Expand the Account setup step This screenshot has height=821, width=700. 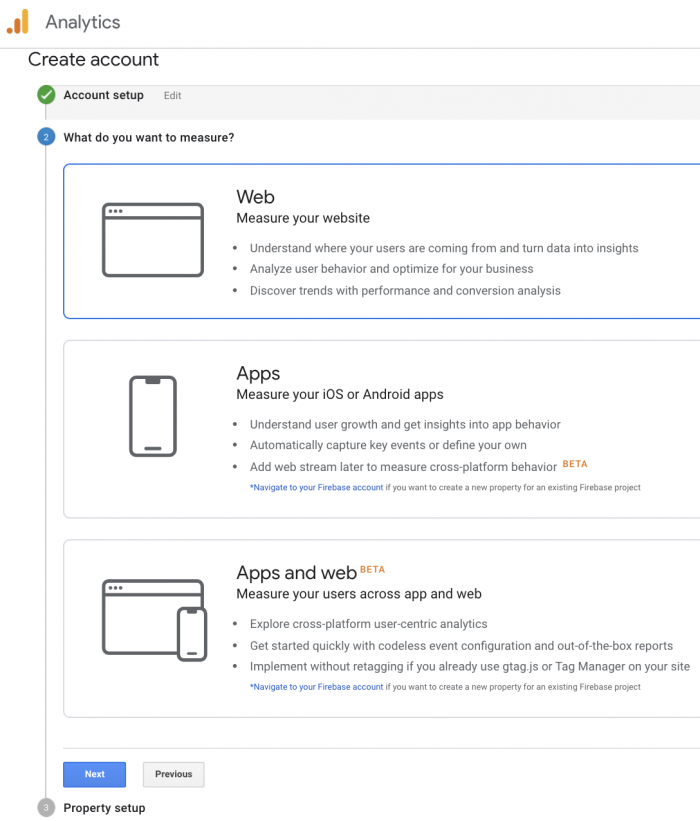coord(103,95)
